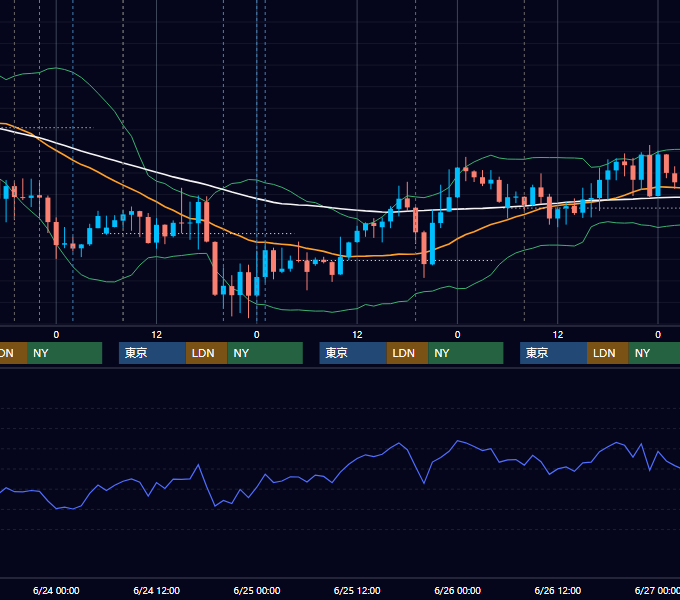Click hour label 0 above 6/24 00:00

pyautogui.click(x=56, y=335)
